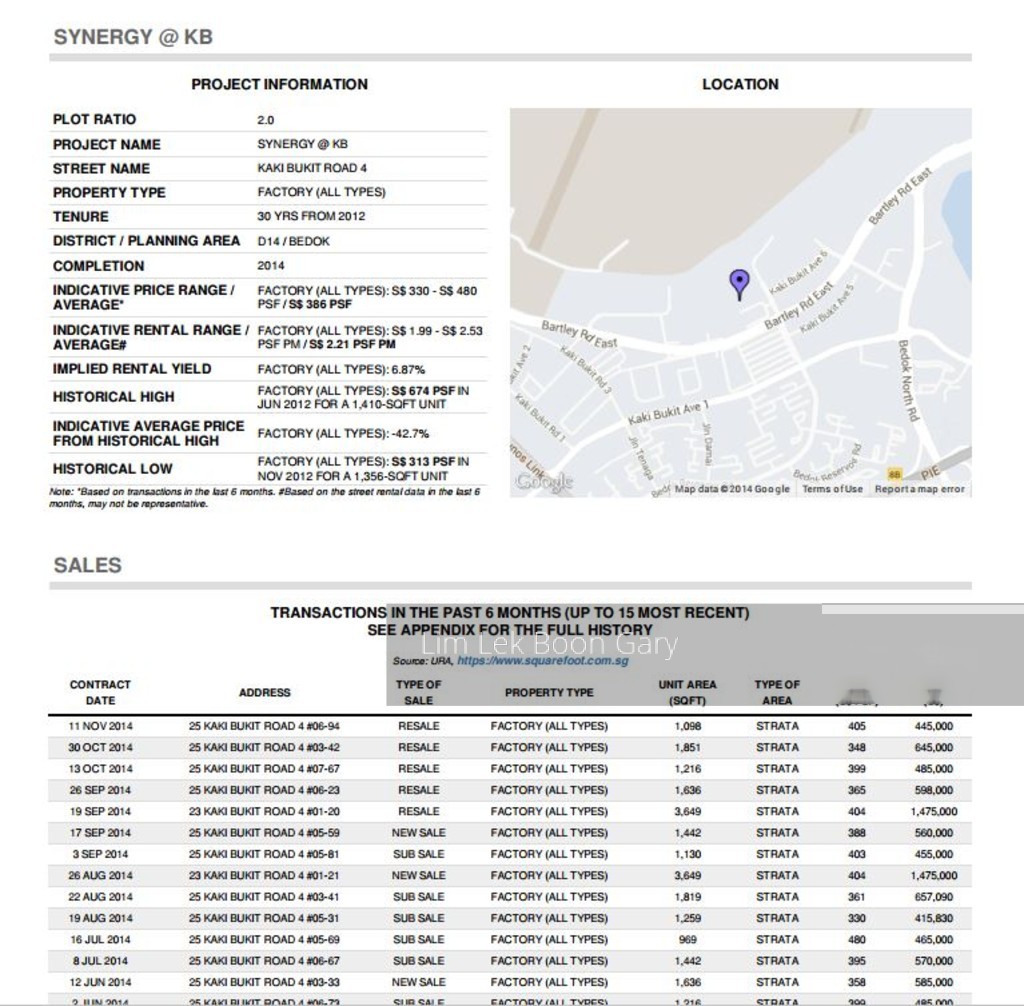Select address 25 KAKI BUKIT ROAD 4 #06-23
This screenshot has height=1006, width=1024.
264,790
